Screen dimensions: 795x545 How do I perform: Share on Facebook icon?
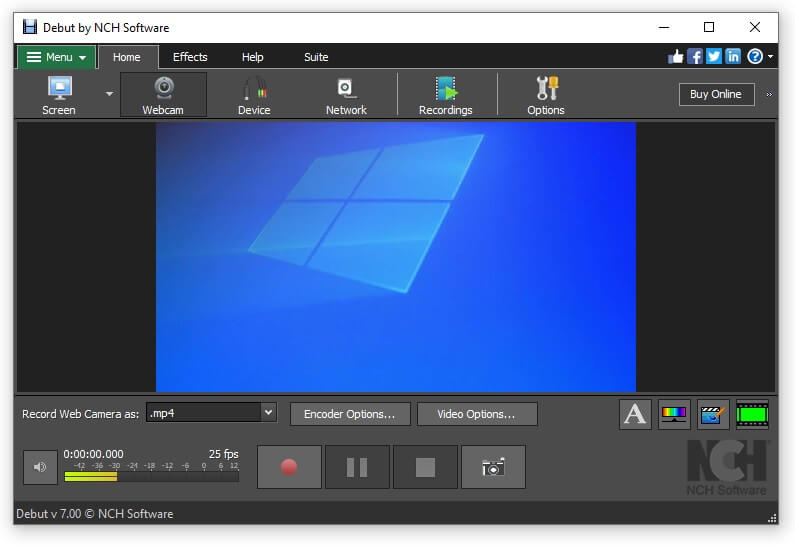(695, 56)
